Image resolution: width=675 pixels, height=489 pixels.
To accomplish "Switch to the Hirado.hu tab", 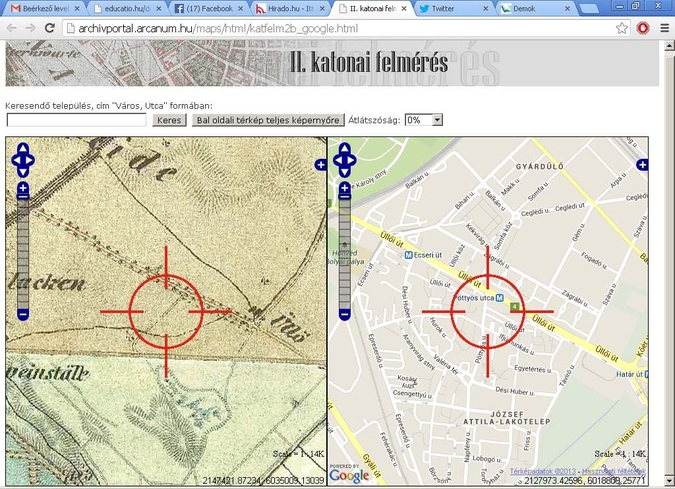I will [290, 8].
